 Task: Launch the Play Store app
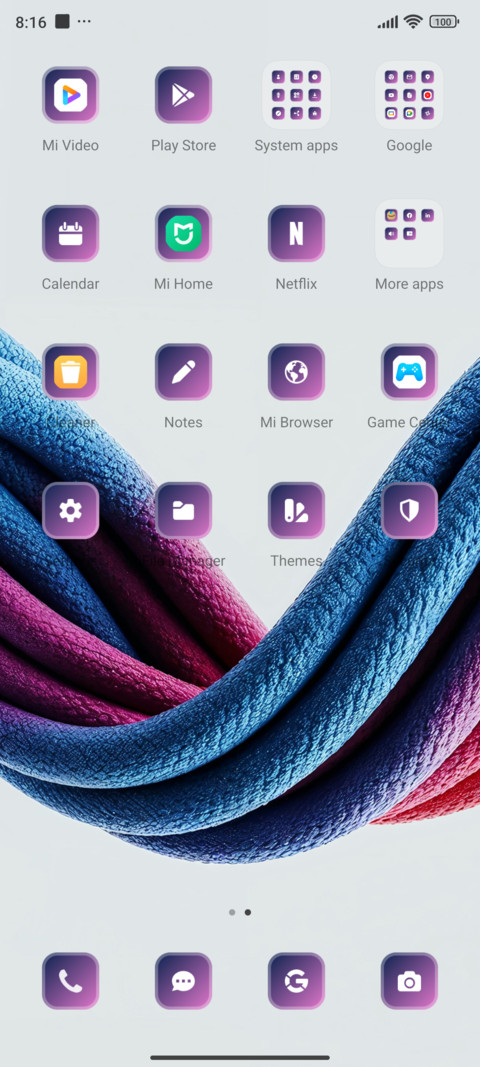(x=183, y=95)
